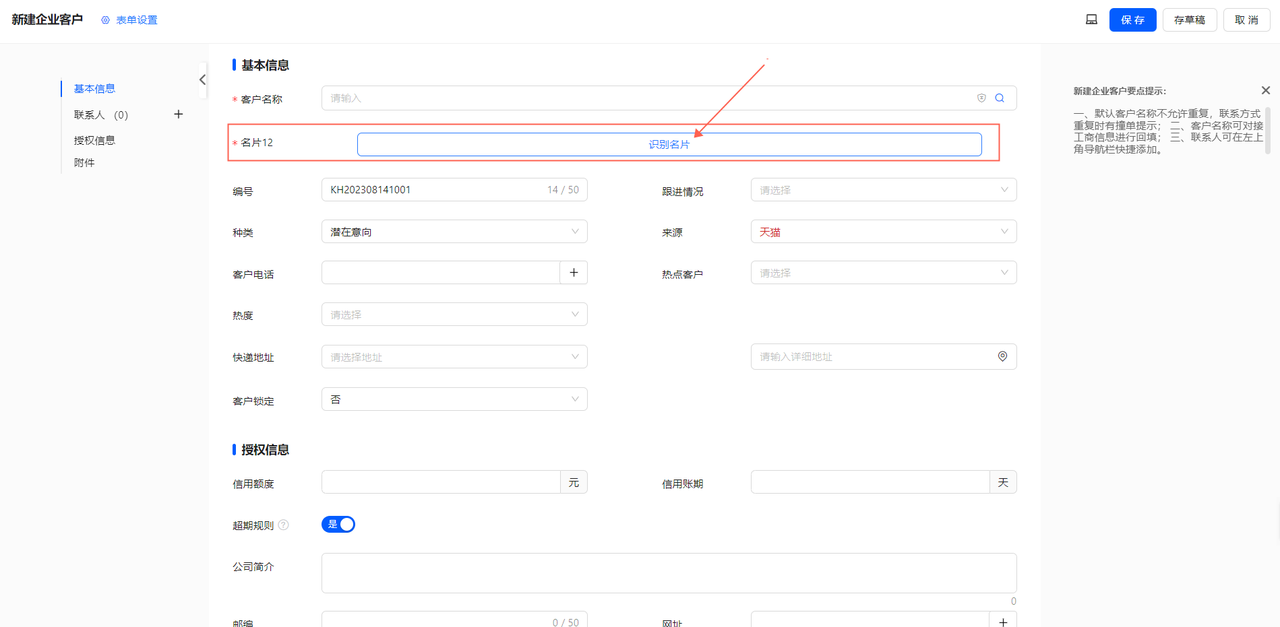Open the hot customer dropdown

tap(883, 272)
